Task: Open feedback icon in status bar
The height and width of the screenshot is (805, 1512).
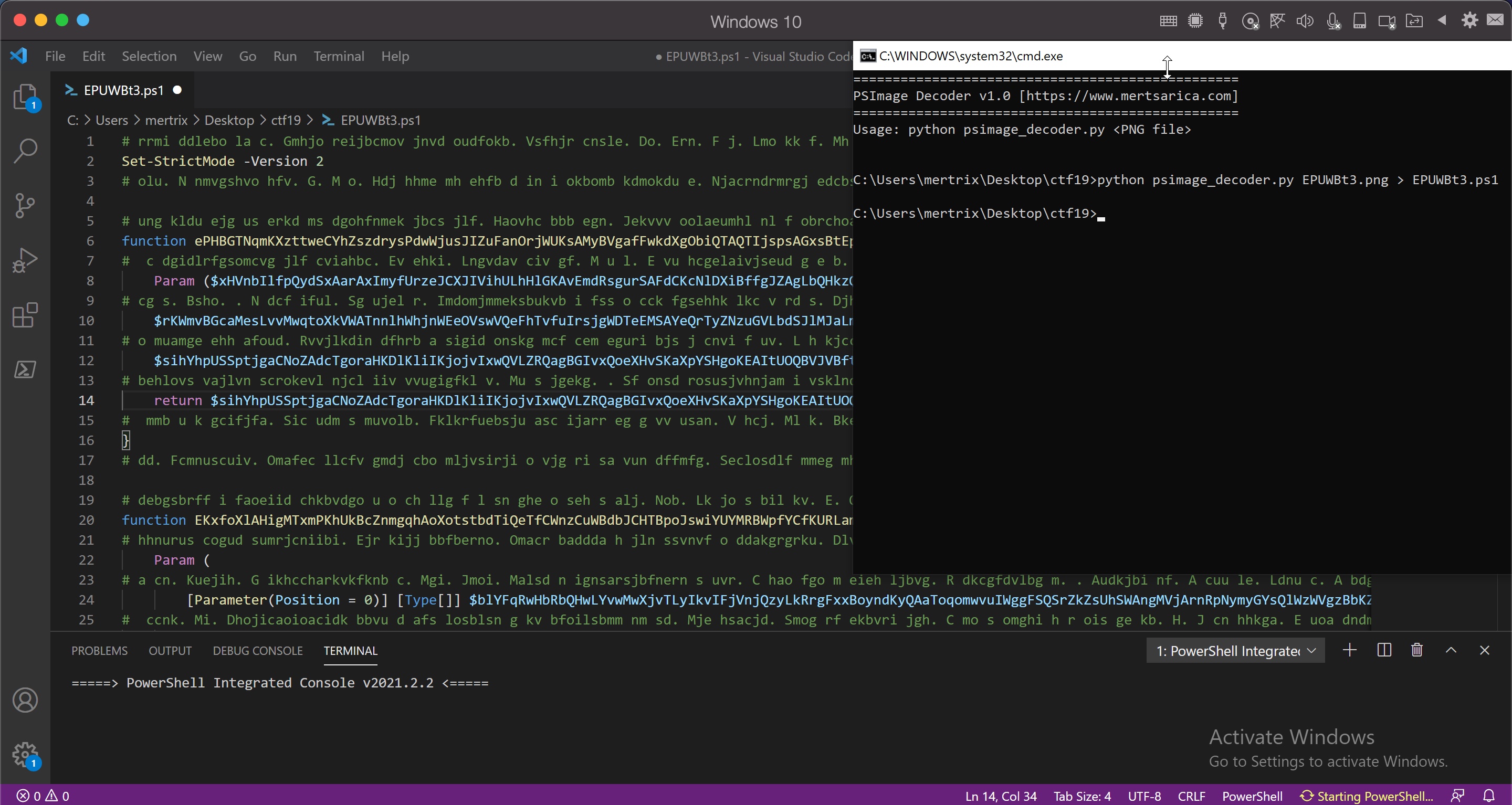Action: click(x=1457, y=796)
